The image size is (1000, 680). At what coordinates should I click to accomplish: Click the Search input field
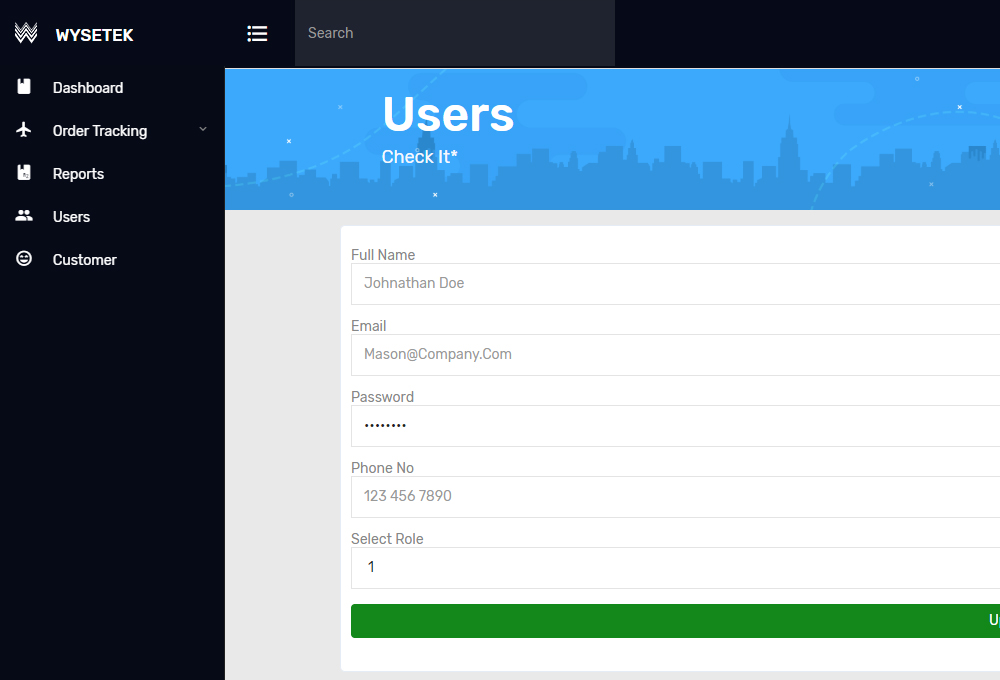(455, 33)
